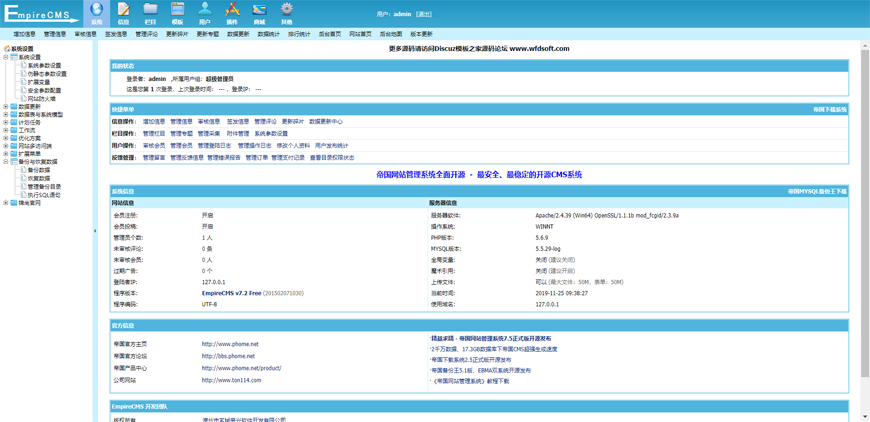Image resolution: width=870 pixels, height=422 pixels.
Task: Collapse the 系统设置 tree folder
Action: tap(6, 57)
